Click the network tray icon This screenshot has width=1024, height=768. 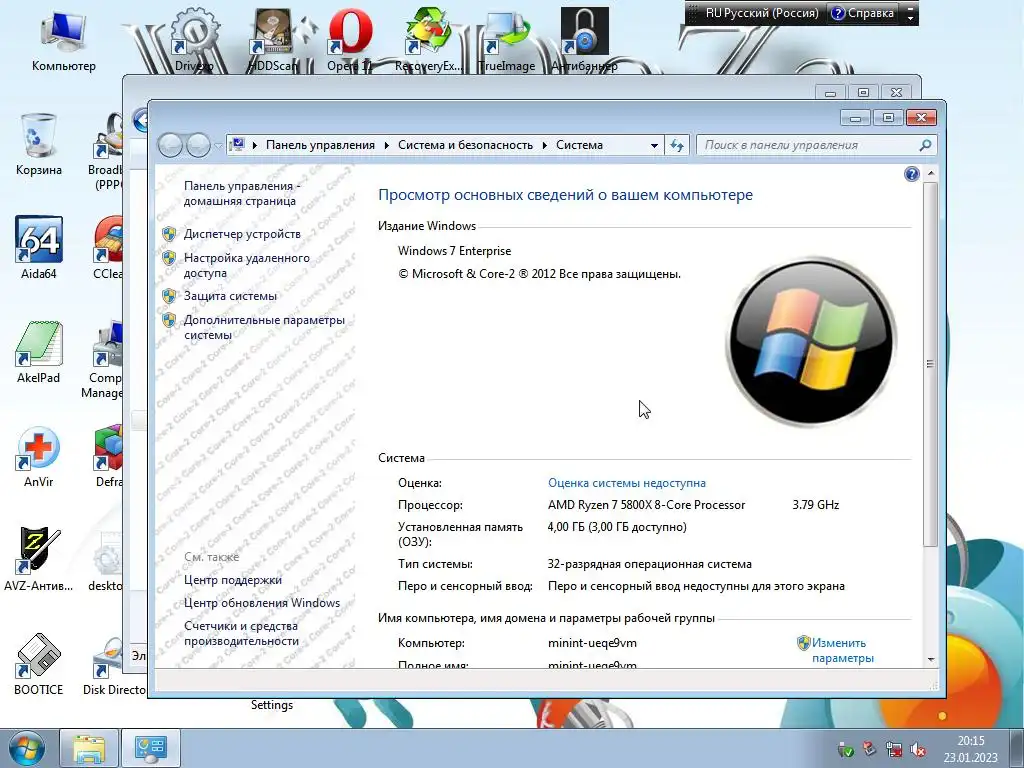894,749
